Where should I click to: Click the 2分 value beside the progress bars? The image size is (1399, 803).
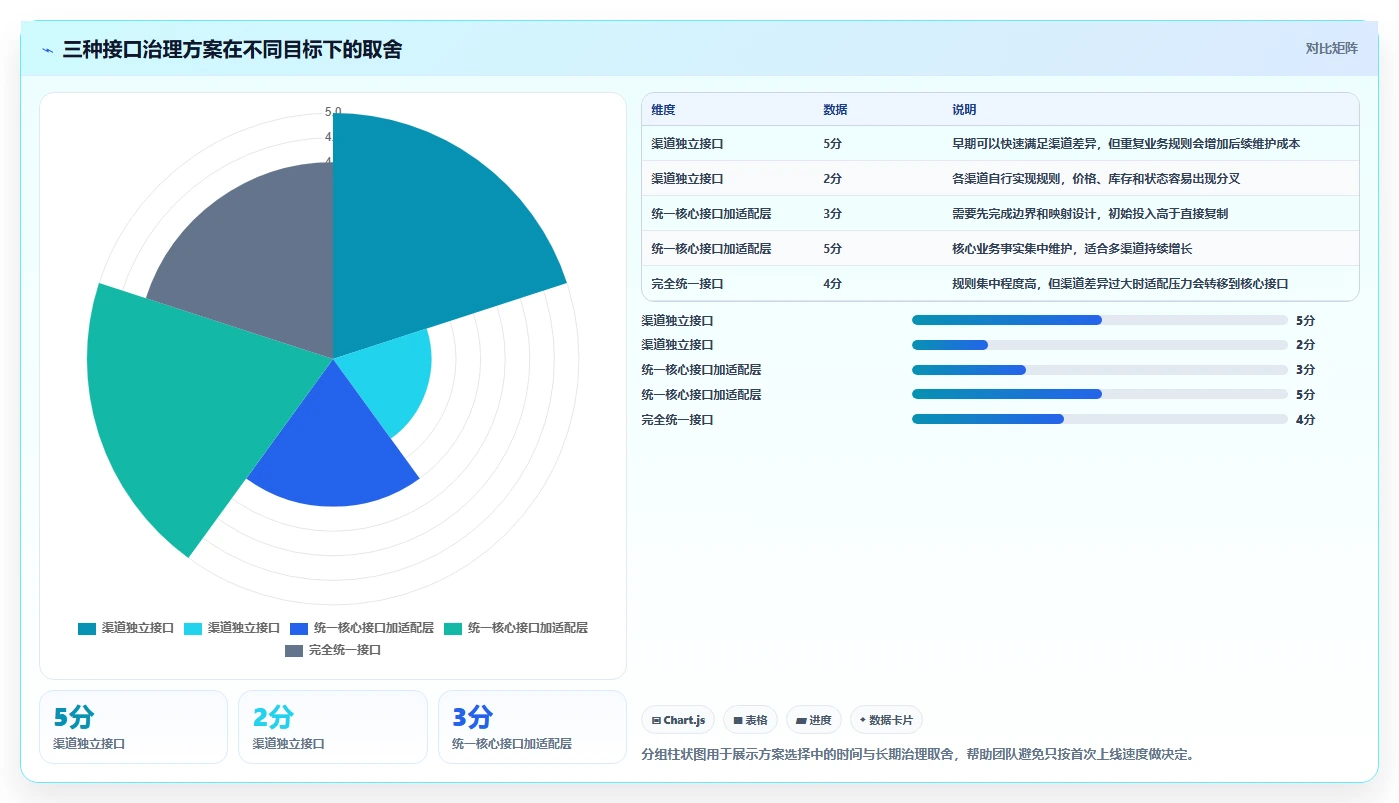click(1305, 345)
